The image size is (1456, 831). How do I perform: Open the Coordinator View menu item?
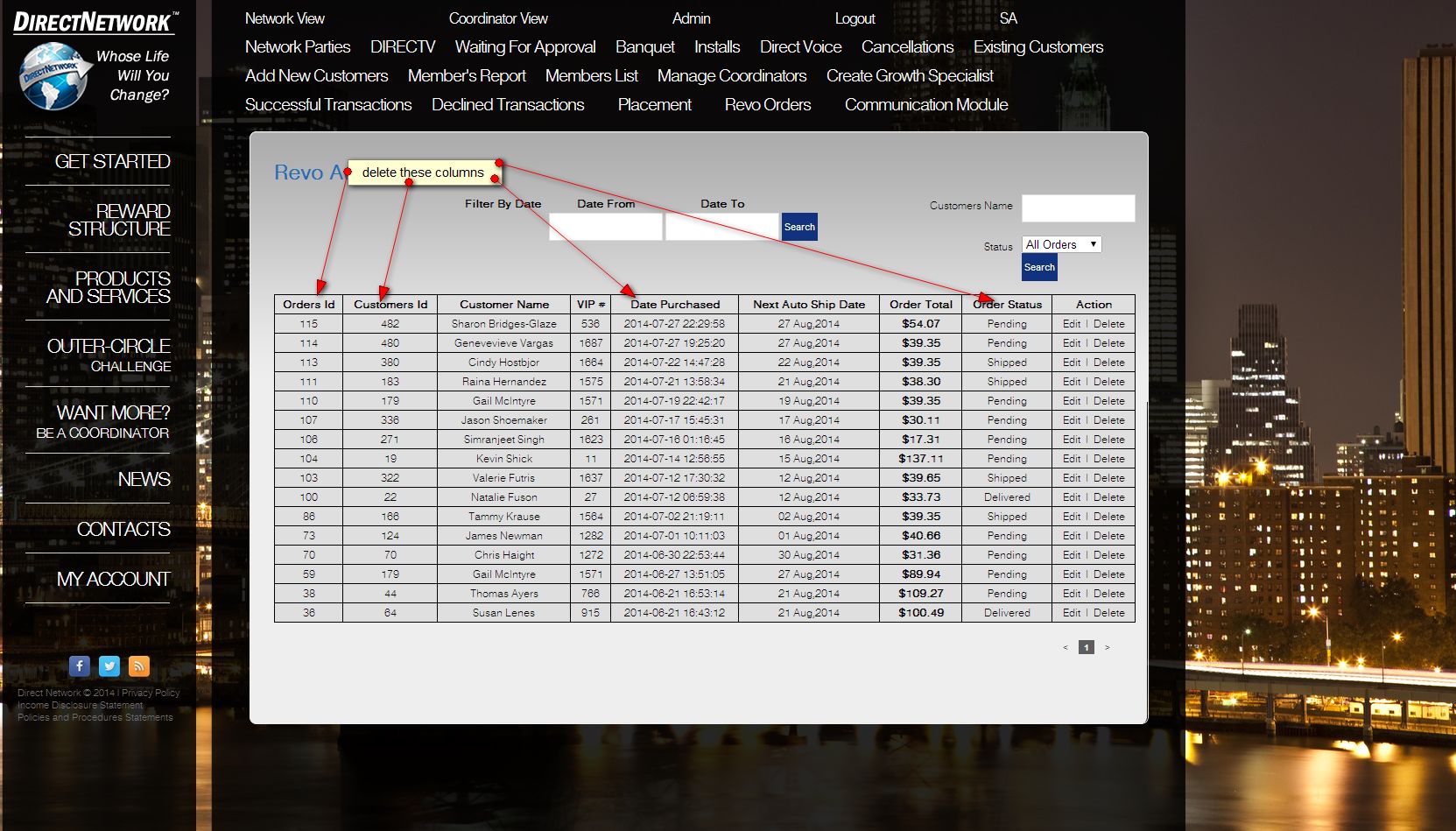[498, 18]
